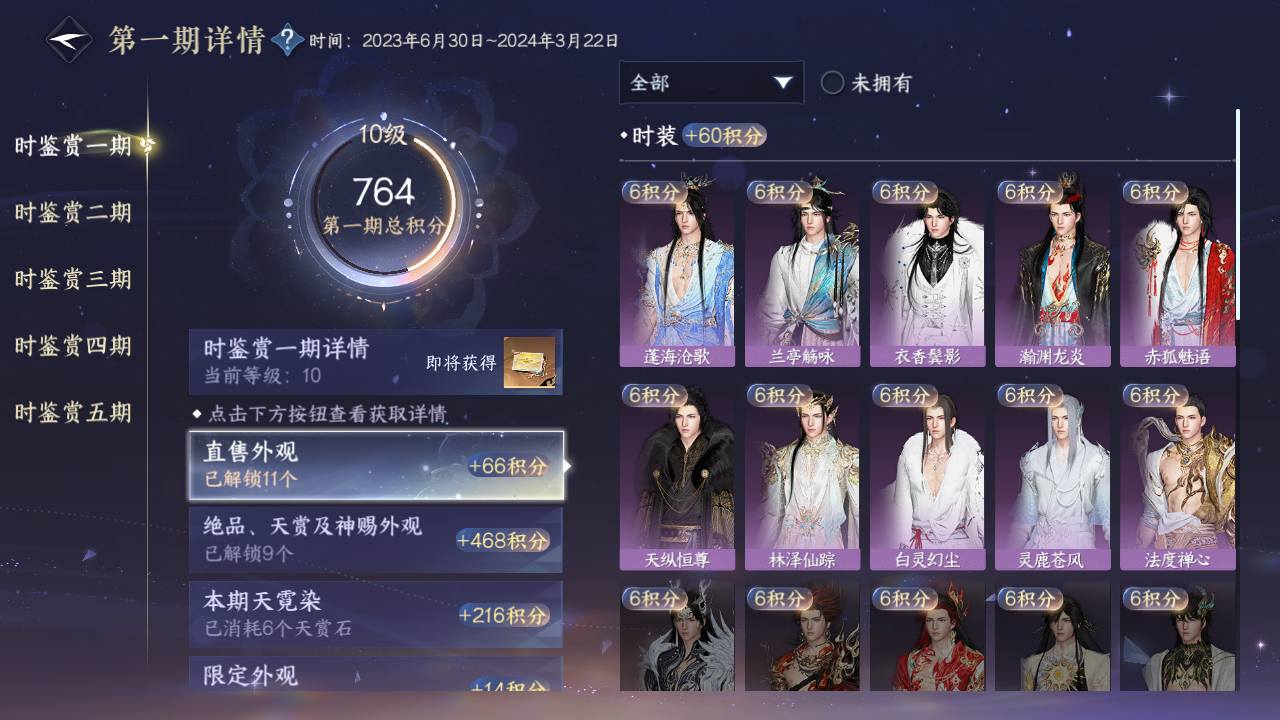The width and height of the screenshot is (1280, 720).
Task: Expand the 直售外观 details arrow
Action: coord(568,465)
